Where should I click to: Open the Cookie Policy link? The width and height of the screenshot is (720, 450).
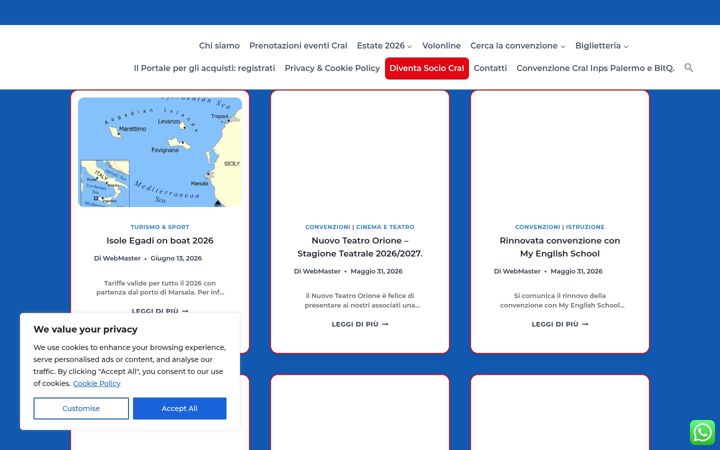pyautogui.click(x=96, y=383)
